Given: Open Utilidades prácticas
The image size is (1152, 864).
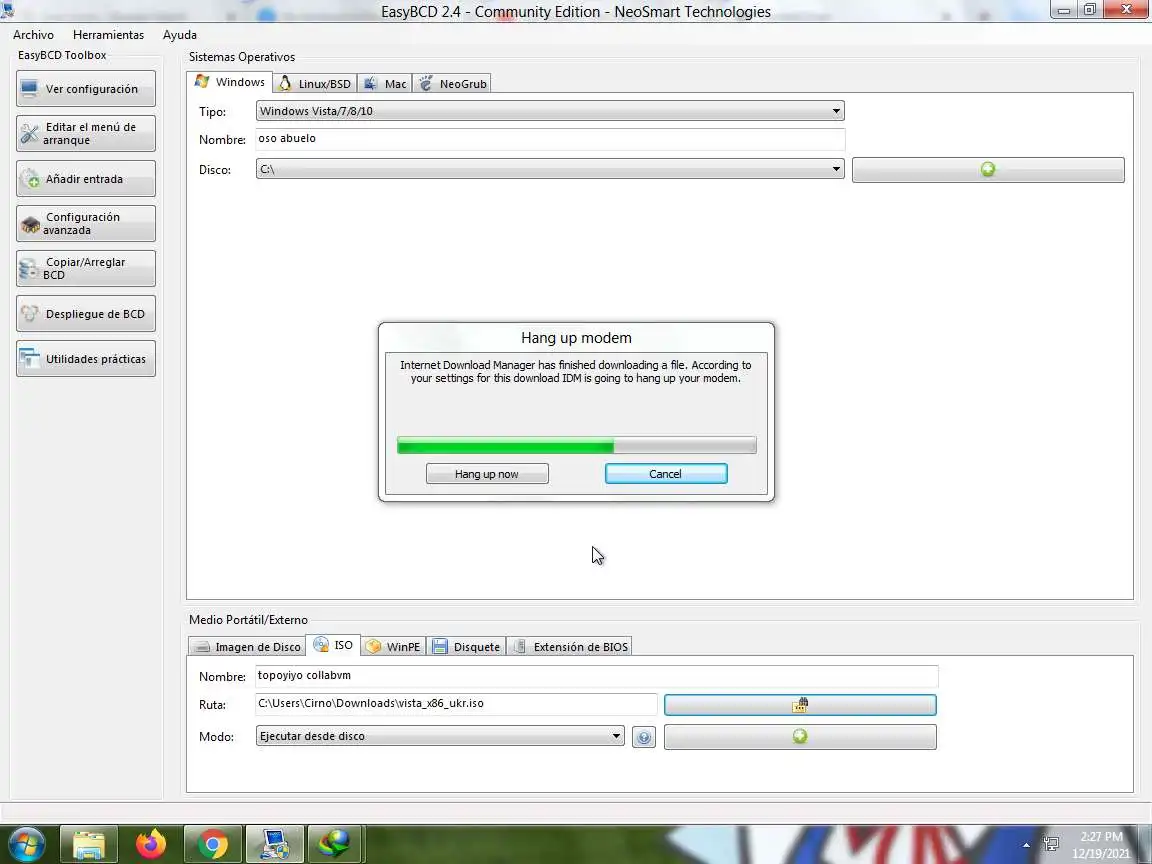Looking at the screenshot, I should click(86, 359).
